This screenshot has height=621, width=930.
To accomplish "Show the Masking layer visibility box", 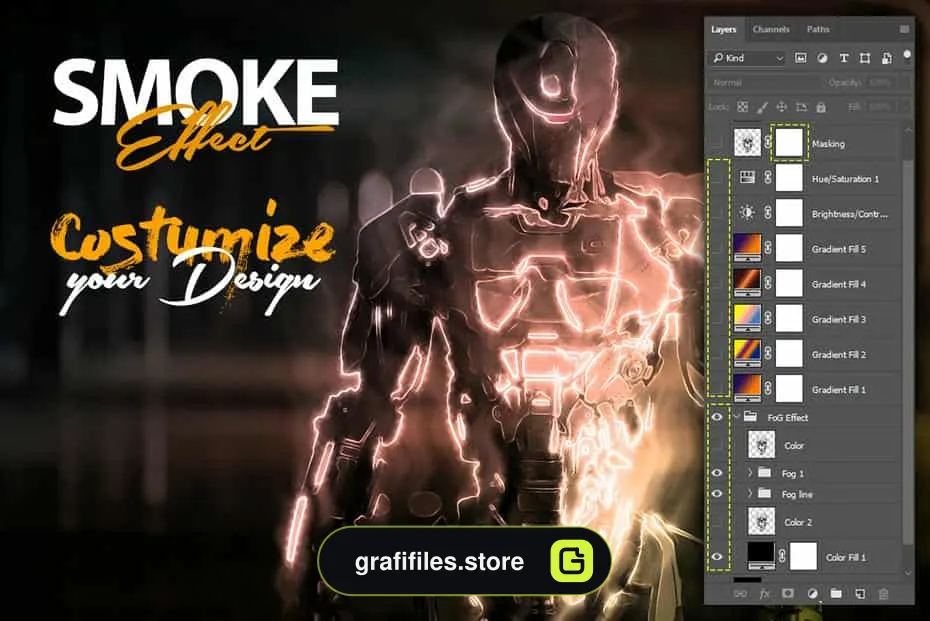I will click(x=717, y=143).
